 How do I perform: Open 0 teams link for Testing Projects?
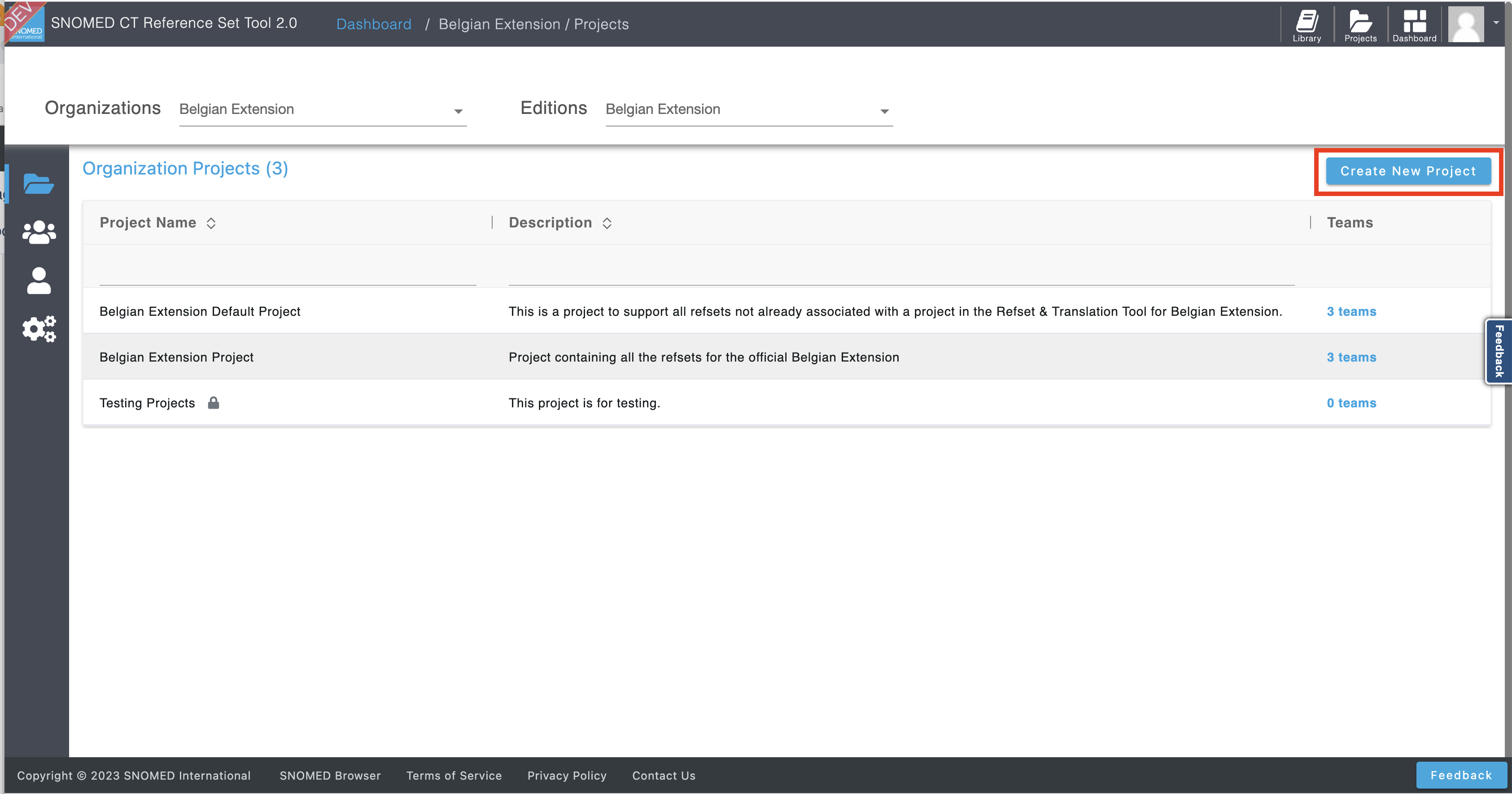[1351, 403]
